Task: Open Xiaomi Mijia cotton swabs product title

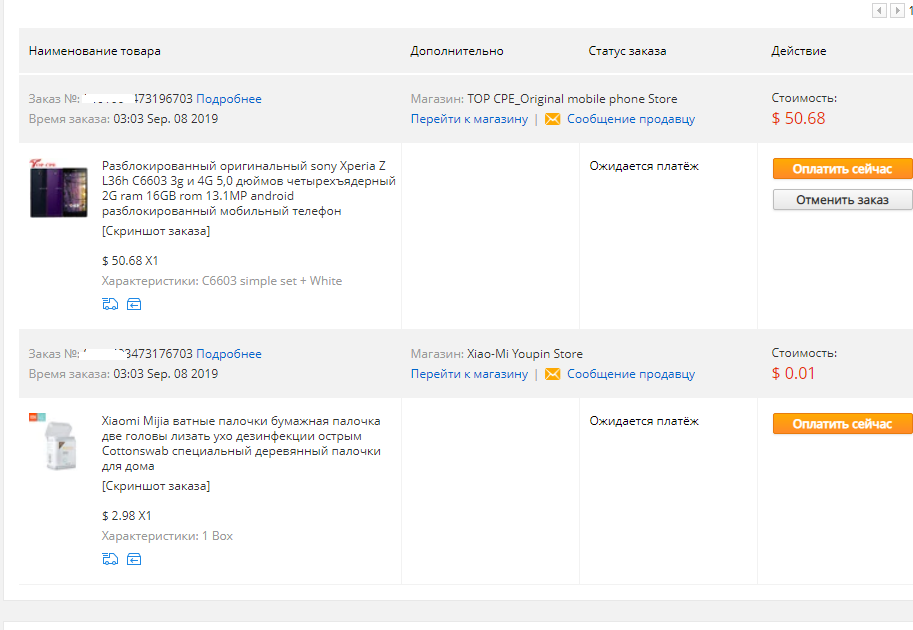Action: (x=241, y=443)
